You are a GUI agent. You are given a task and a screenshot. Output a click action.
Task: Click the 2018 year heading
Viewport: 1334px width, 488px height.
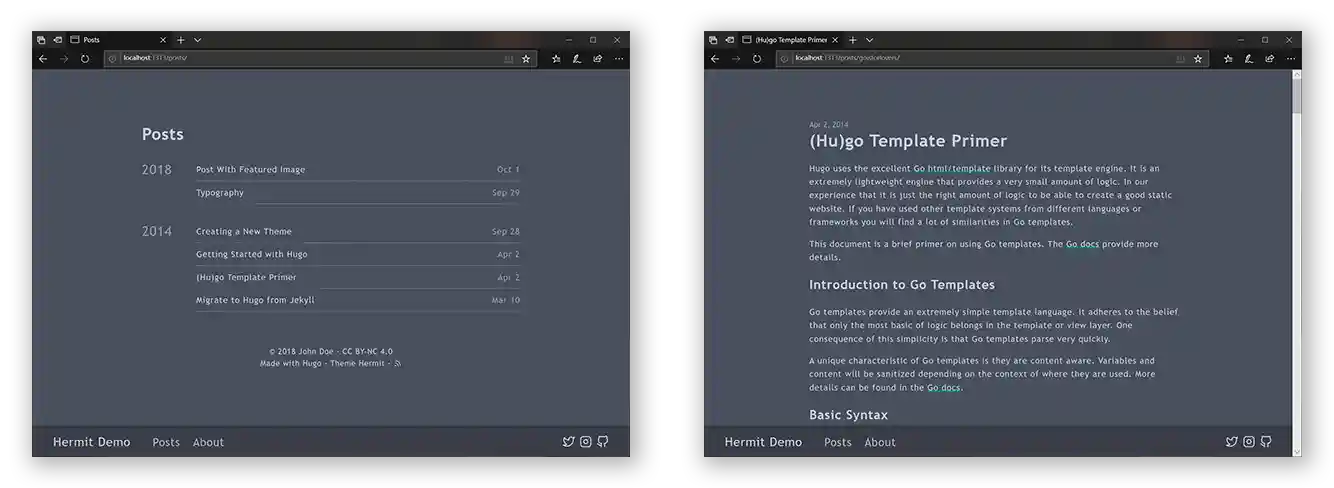157,170
